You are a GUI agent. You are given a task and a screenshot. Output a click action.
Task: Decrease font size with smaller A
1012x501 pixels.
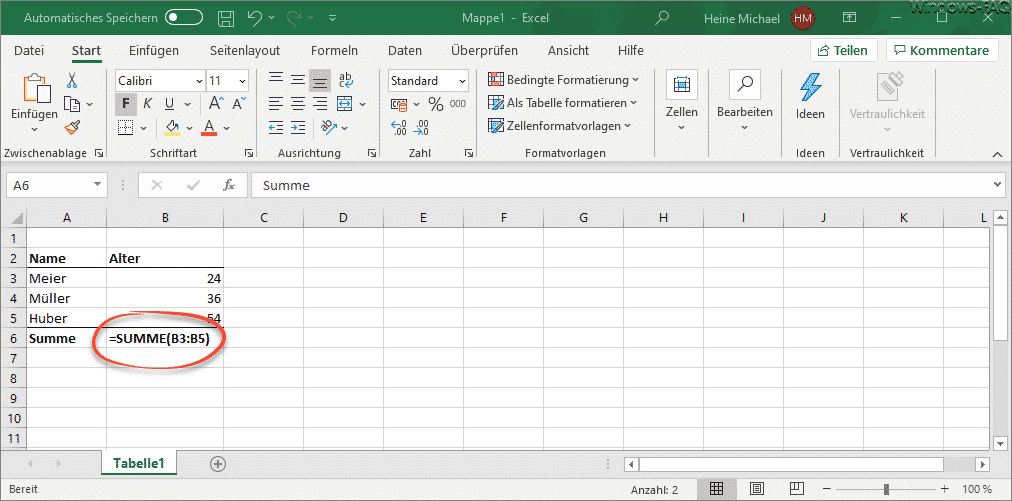(238, 103)
